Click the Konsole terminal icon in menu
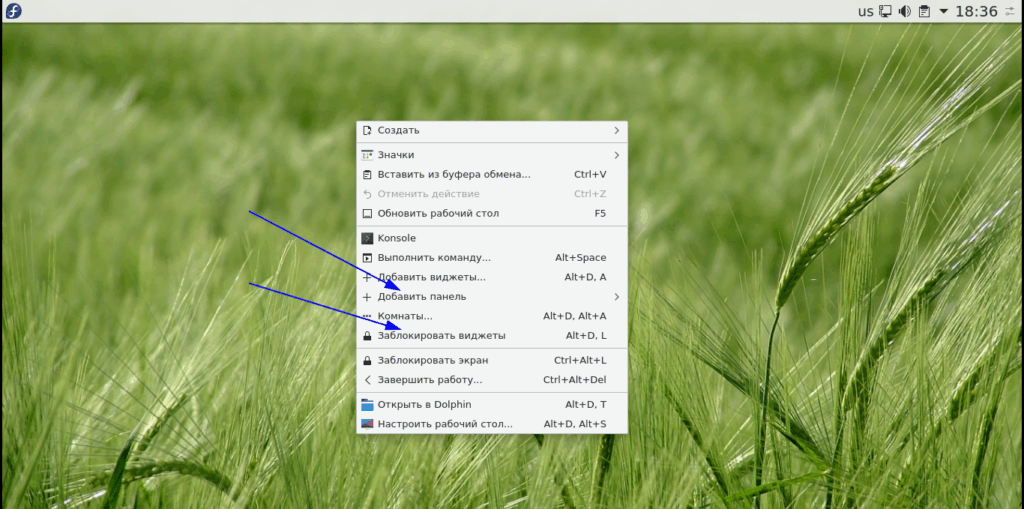 [x=367, y=238]
